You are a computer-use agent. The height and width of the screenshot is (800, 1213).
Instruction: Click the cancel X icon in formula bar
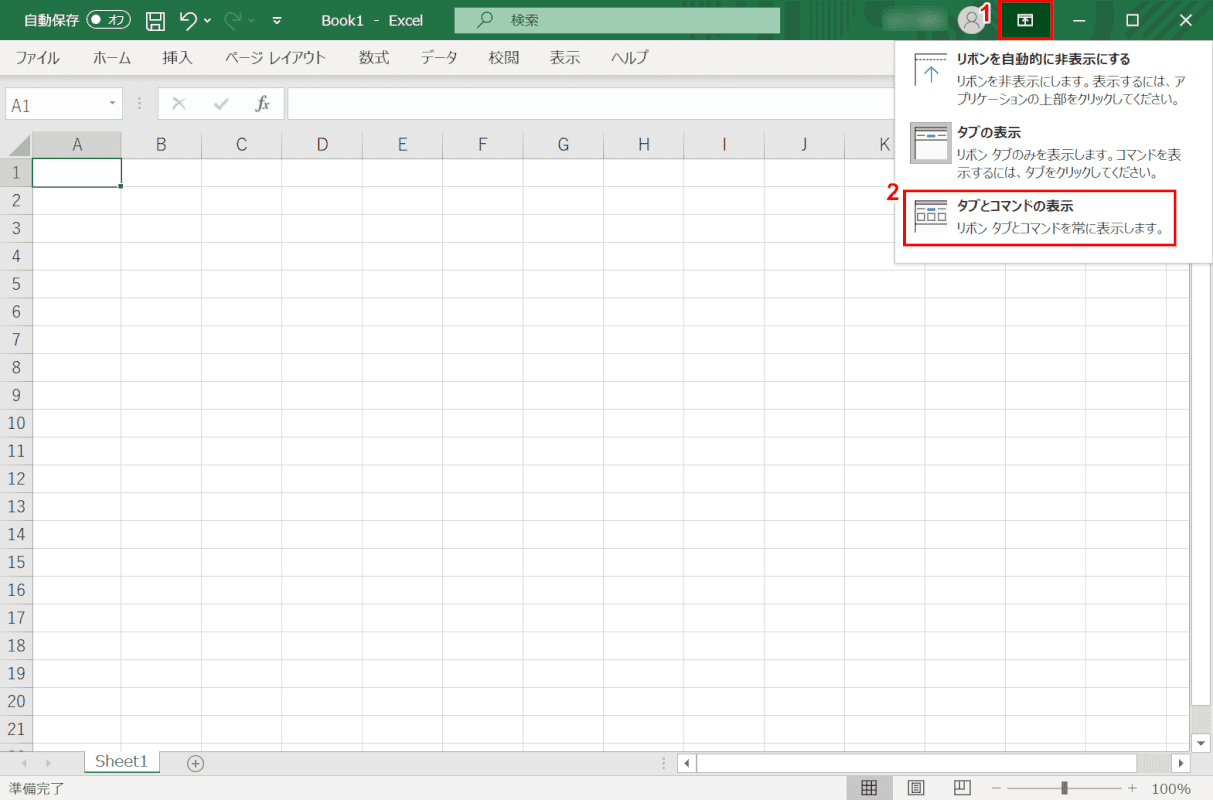pyautogui.click(x=179, y=104)
